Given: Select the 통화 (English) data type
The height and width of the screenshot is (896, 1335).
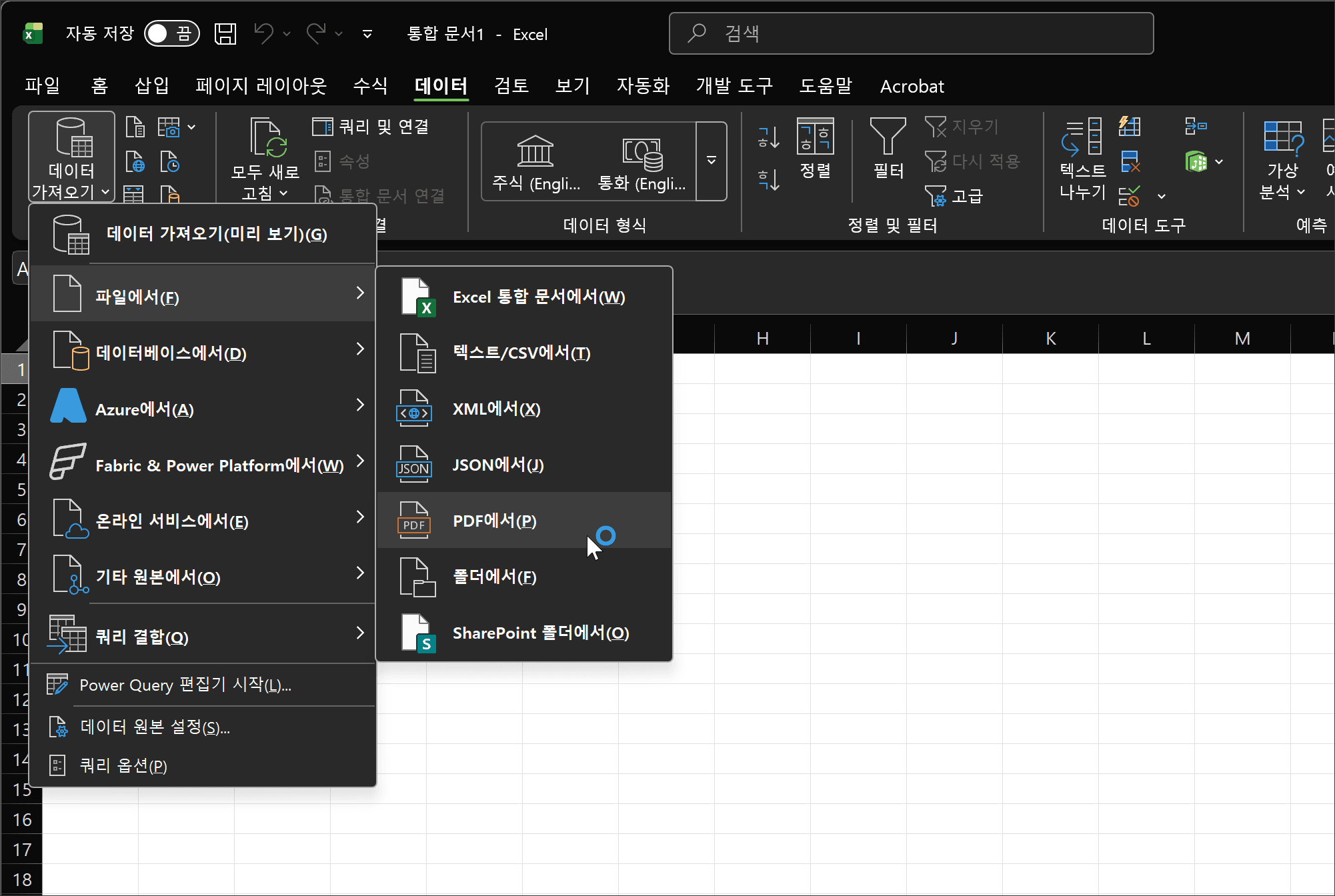Looking at the screenshot, I should (642, 161).
